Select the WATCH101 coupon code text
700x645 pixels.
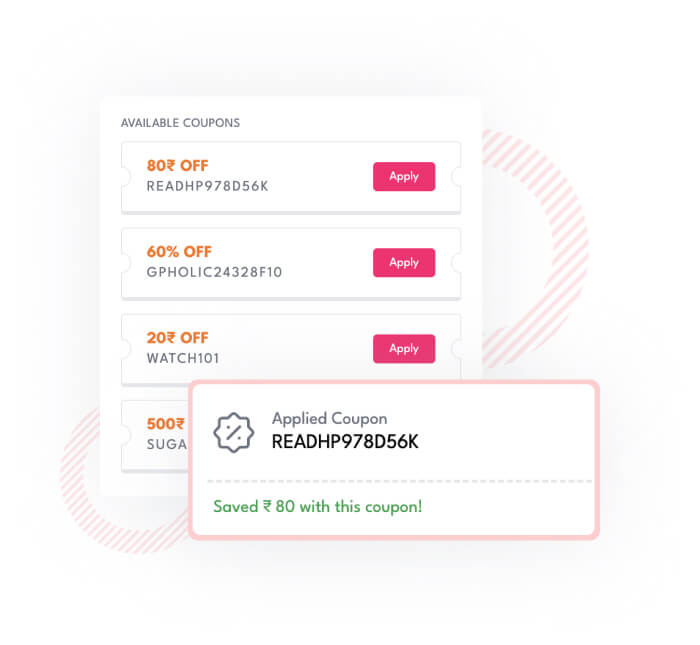(x=183, y=358)
